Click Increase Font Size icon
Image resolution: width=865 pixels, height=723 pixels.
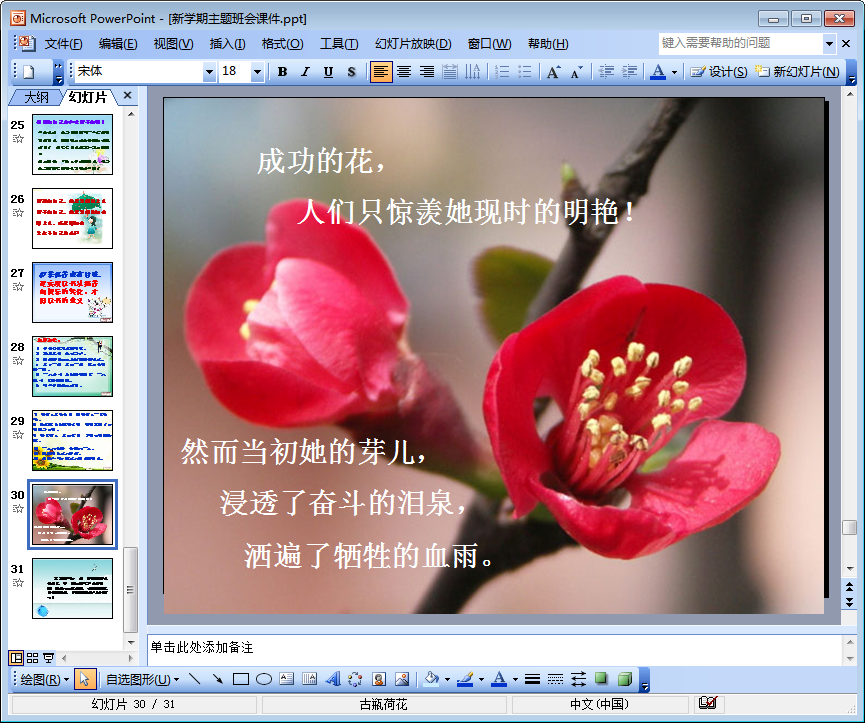[x=553, y=72]
